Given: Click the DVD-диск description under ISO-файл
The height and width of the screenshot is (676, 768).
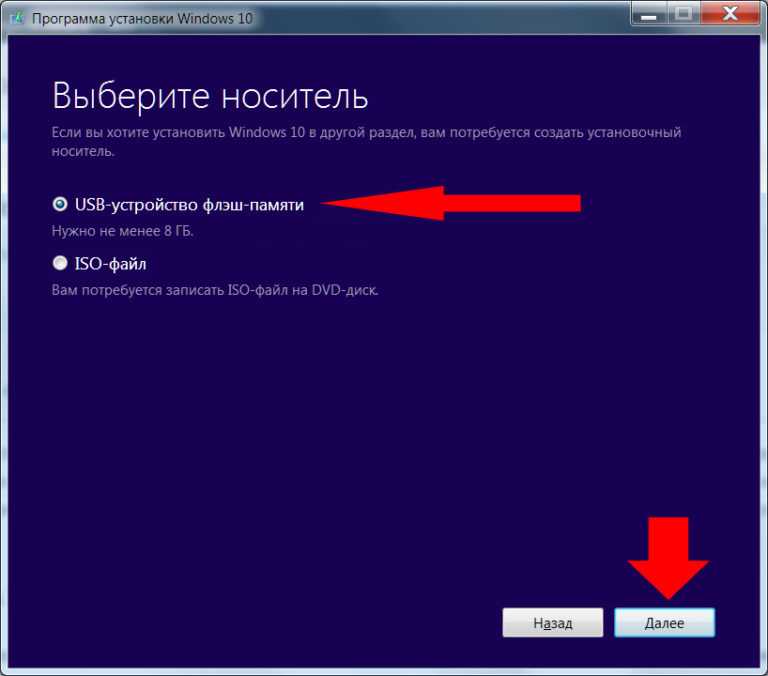Looking at the screenshot, I should point(215,290).
